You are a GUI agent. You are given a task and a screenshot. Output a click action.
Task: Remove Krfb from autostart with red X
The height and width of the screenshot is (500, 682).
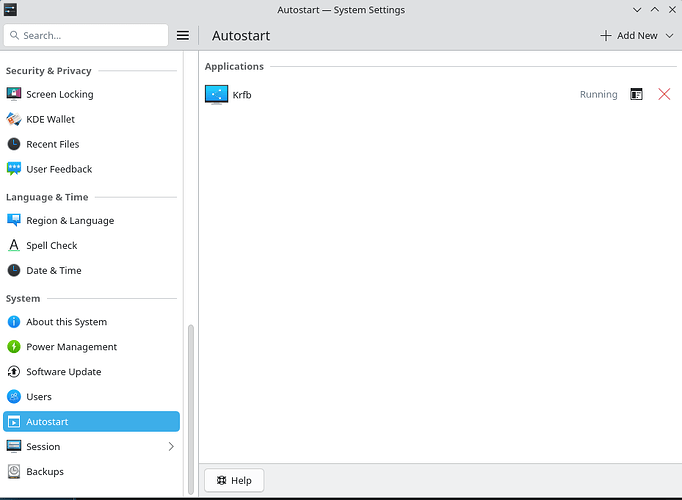click(664, 95)
